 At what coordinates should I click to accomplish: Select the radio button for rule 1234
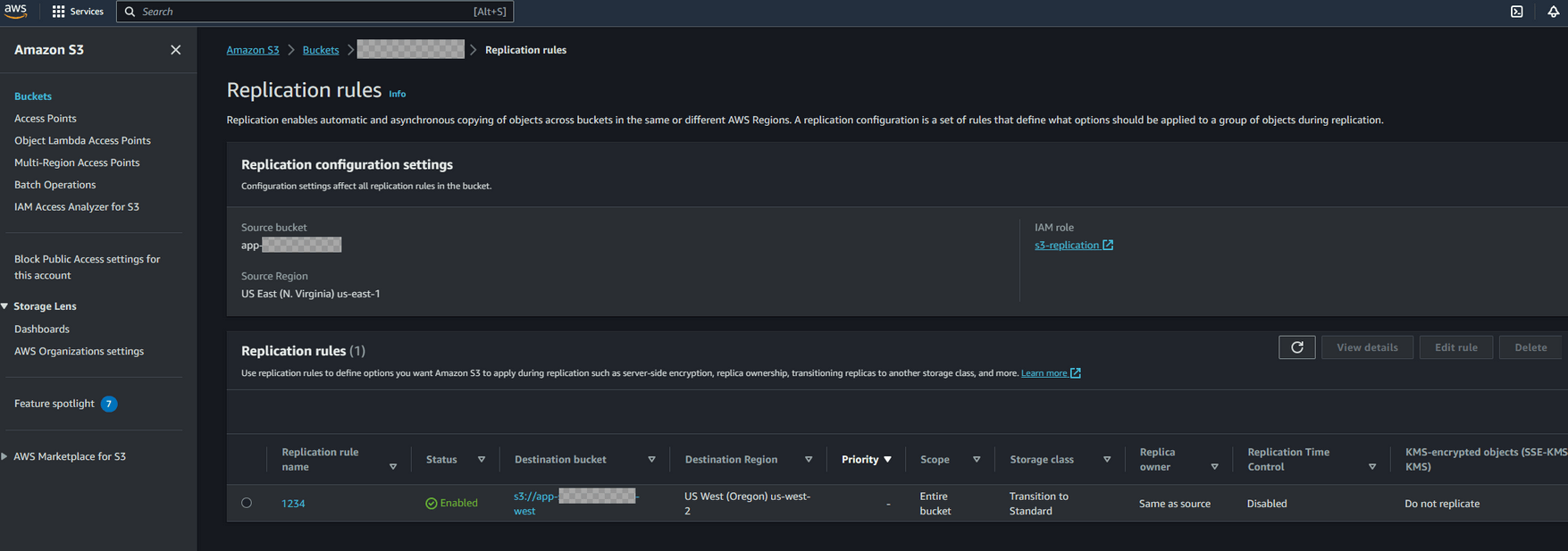pos(247,503)
